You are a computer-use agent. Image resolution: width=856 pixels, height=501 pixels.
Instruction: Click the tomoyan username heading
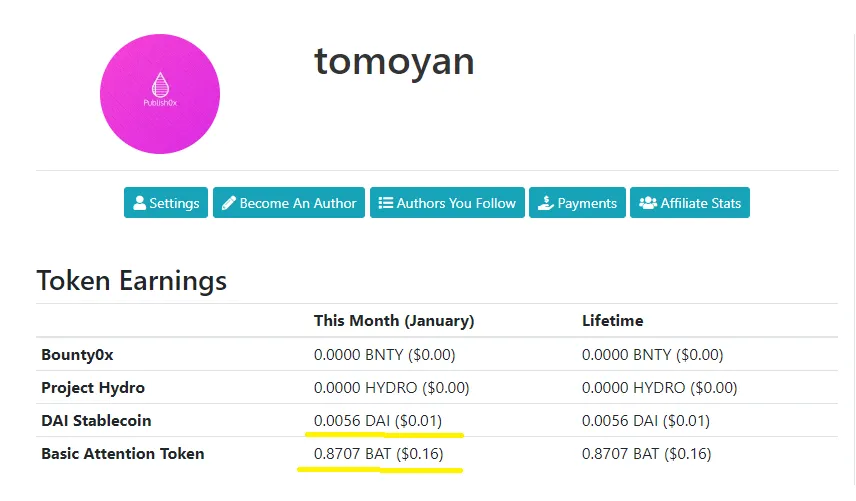(x=394, y=62)
